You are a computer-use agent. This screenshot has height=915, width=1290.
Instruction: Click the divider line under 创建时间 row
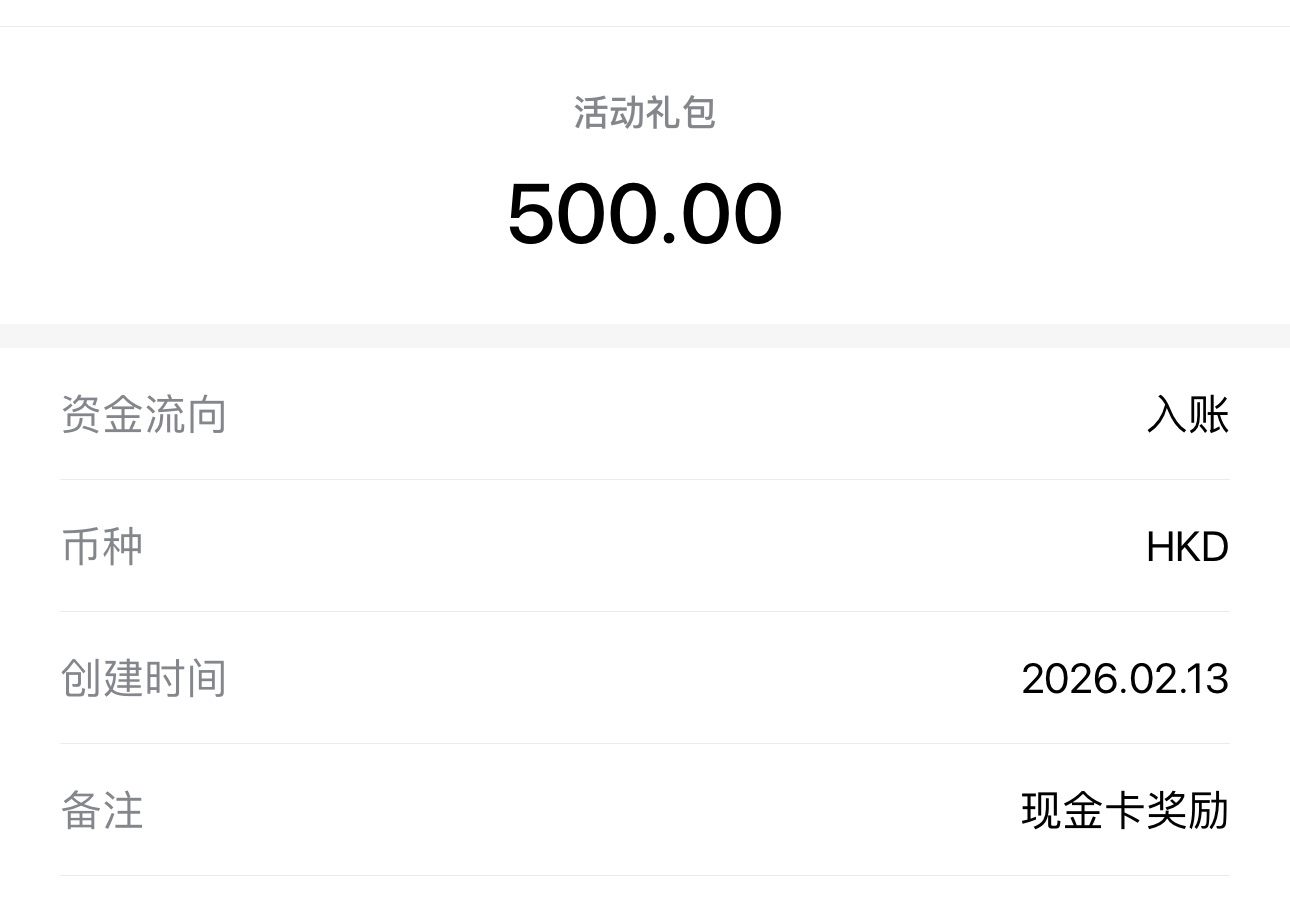(x=645, y=743)
